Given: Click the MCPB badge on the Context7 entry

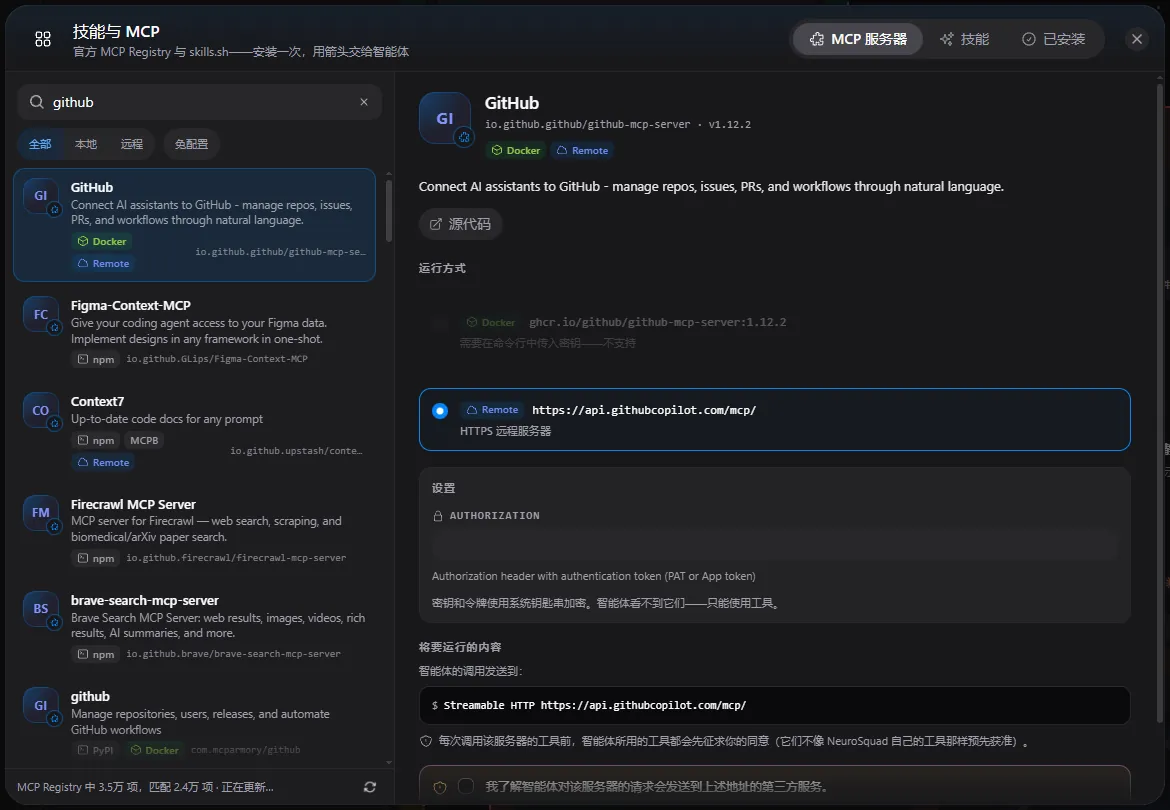Looking at the screenshot, I should pos(144,440).
